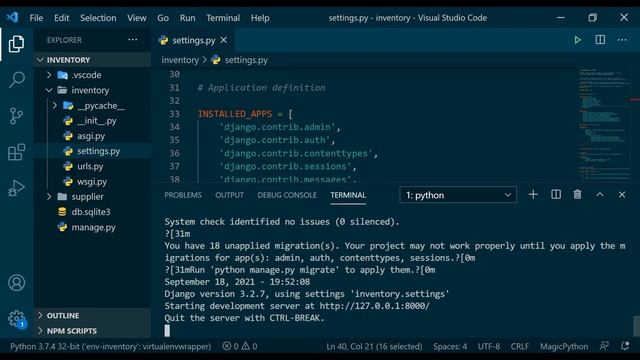Screen dimensions: 640x360
Task: Switch to the PROBLEMS panel tab
Action: (x=183, y=195)
